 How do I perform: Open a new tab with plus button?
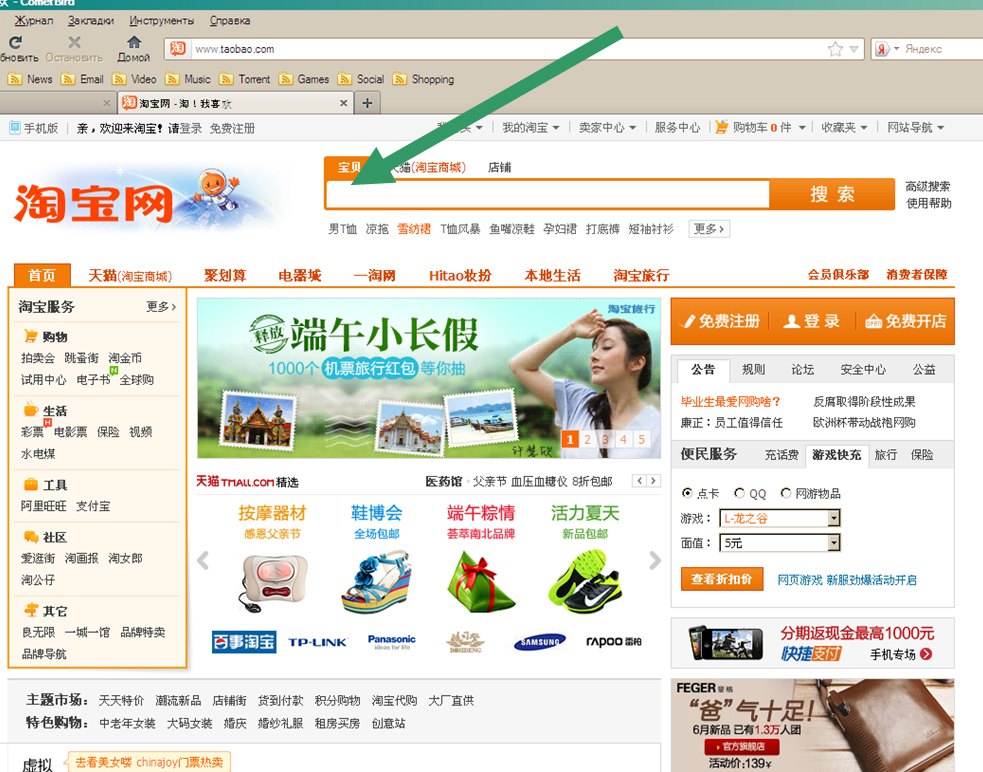tap(367, 103)
